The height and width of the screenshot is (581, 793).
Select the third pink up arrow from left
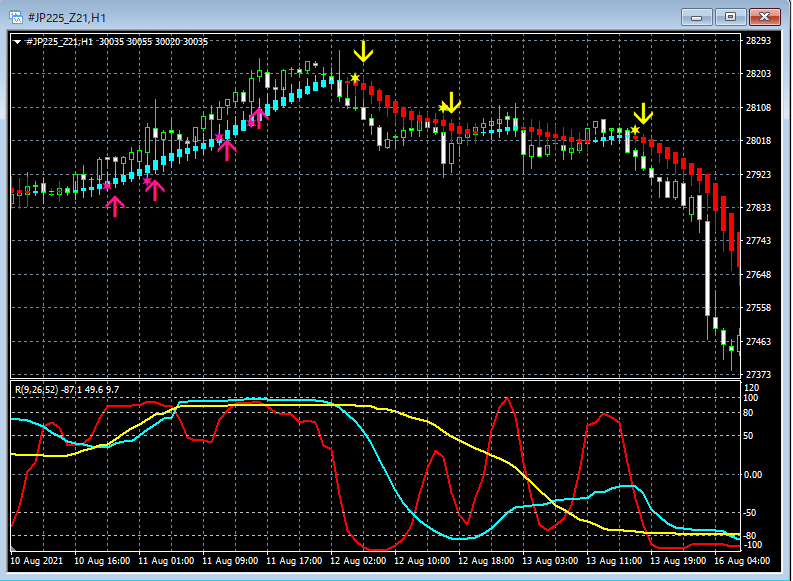click(227, 150)
